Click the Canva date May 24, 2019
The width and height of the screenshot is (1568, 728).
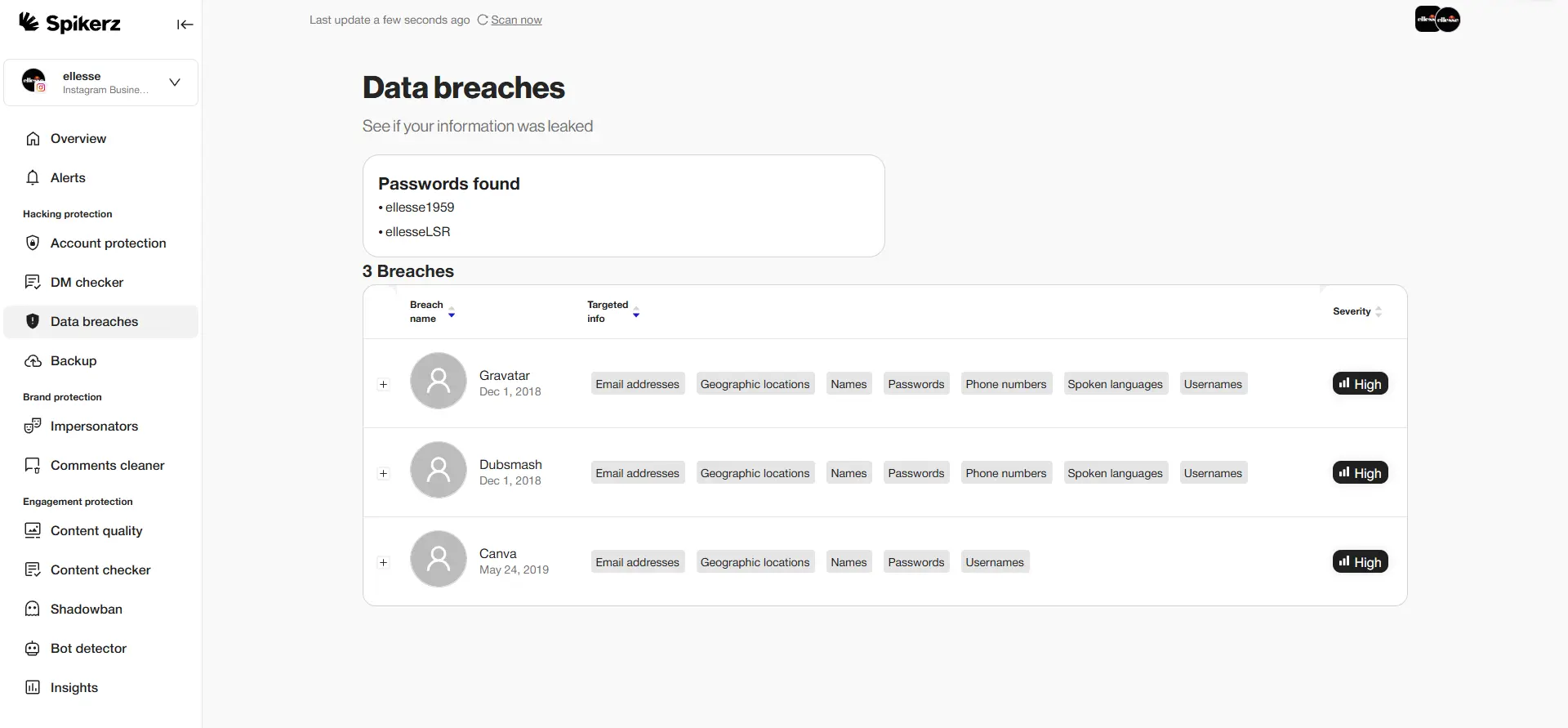[x=514, y=570]
